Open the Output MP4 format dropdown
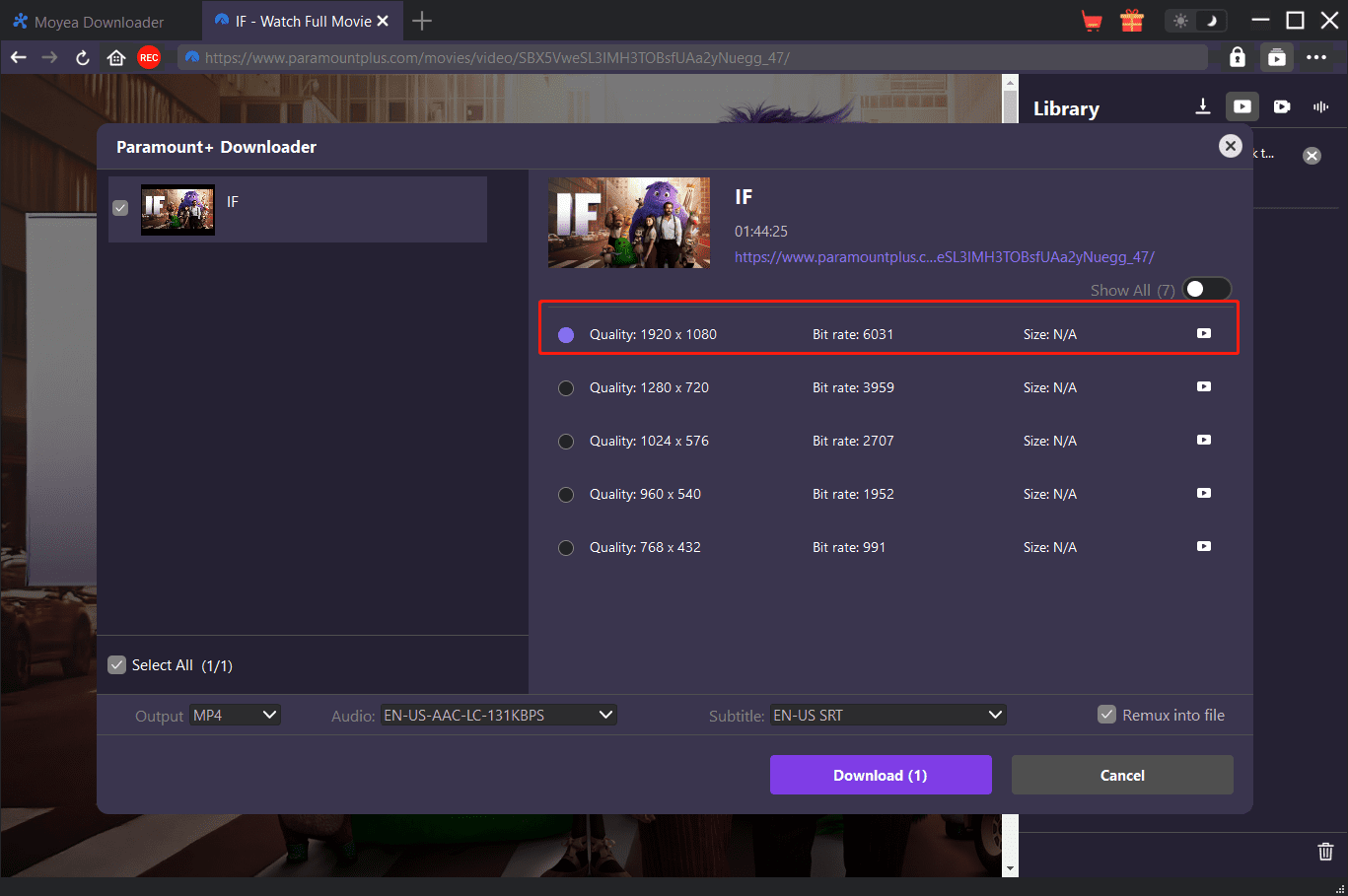Viewport: 1348px width, 896px height. pyautogui.click(x=236, y=716)
